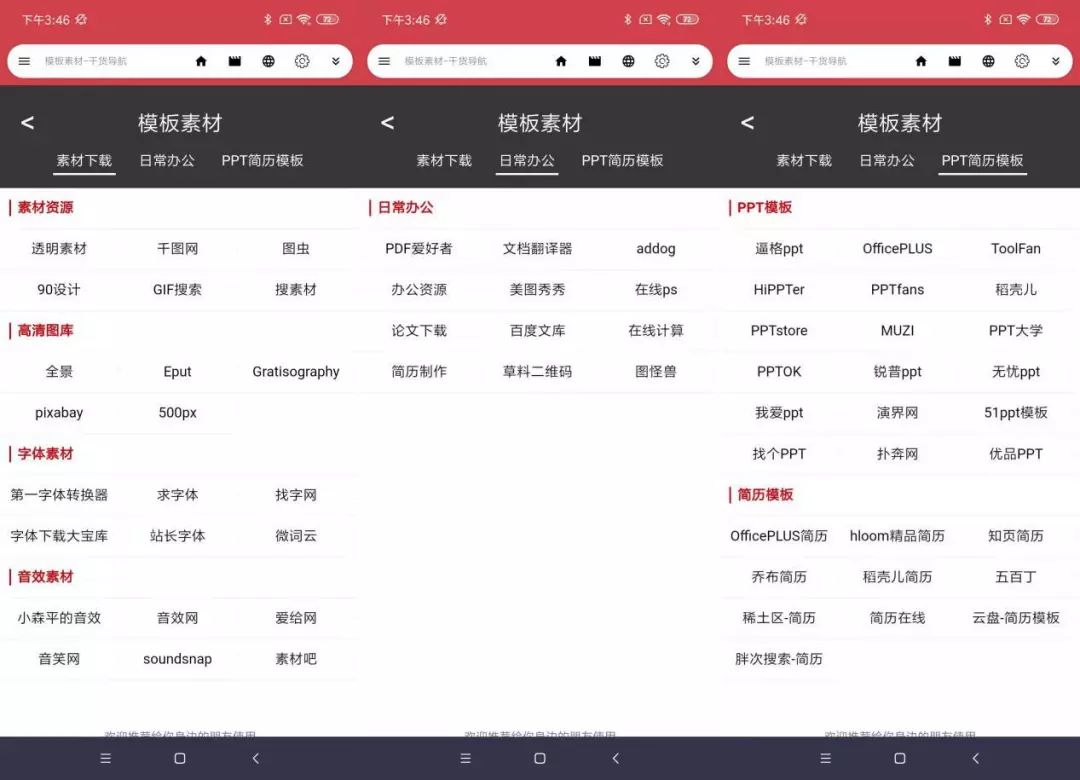Open 胖次搜索-简历 link
This screenshot has height=780, width=1080.
coord(779,659)
